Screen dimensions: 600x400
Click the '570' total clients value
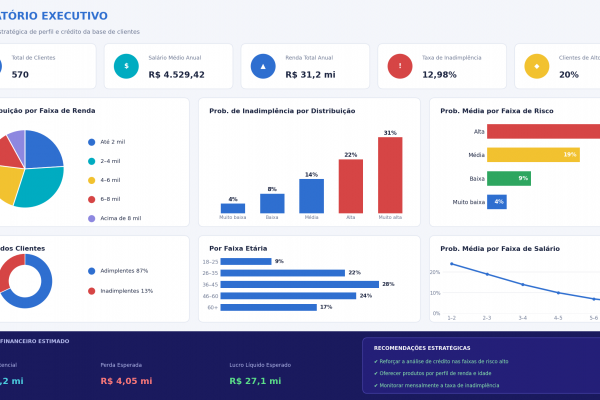pos(20,75)
